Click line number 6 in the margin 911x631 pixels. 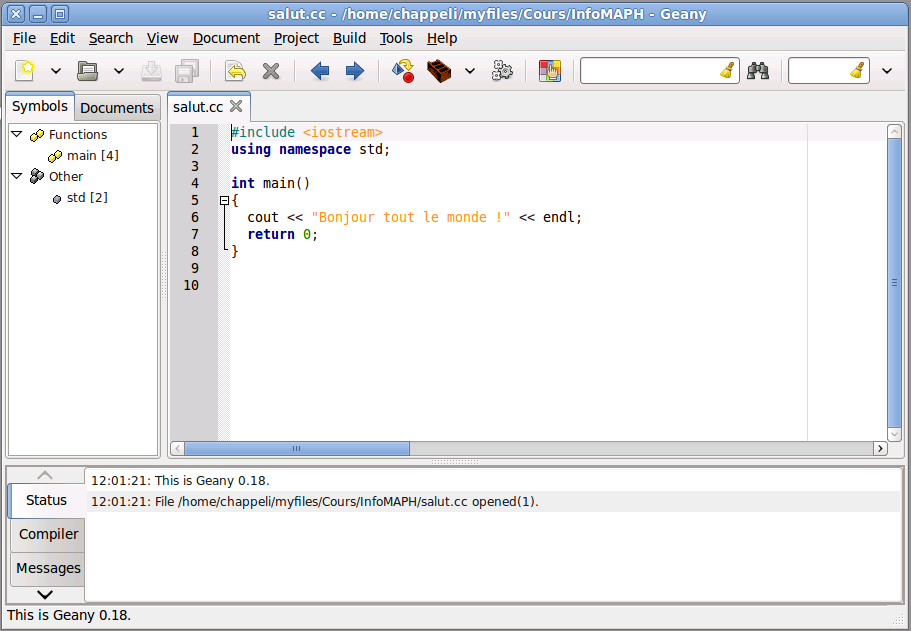point(195,217)
